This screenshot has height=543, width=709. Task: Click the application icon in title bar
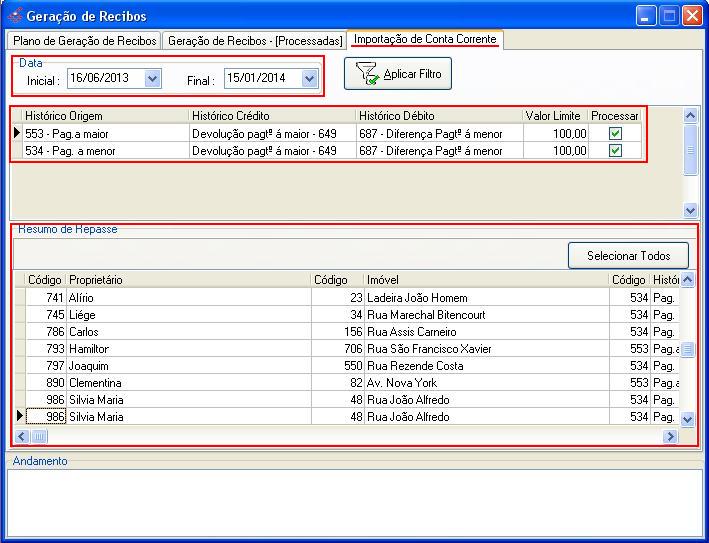14,15
